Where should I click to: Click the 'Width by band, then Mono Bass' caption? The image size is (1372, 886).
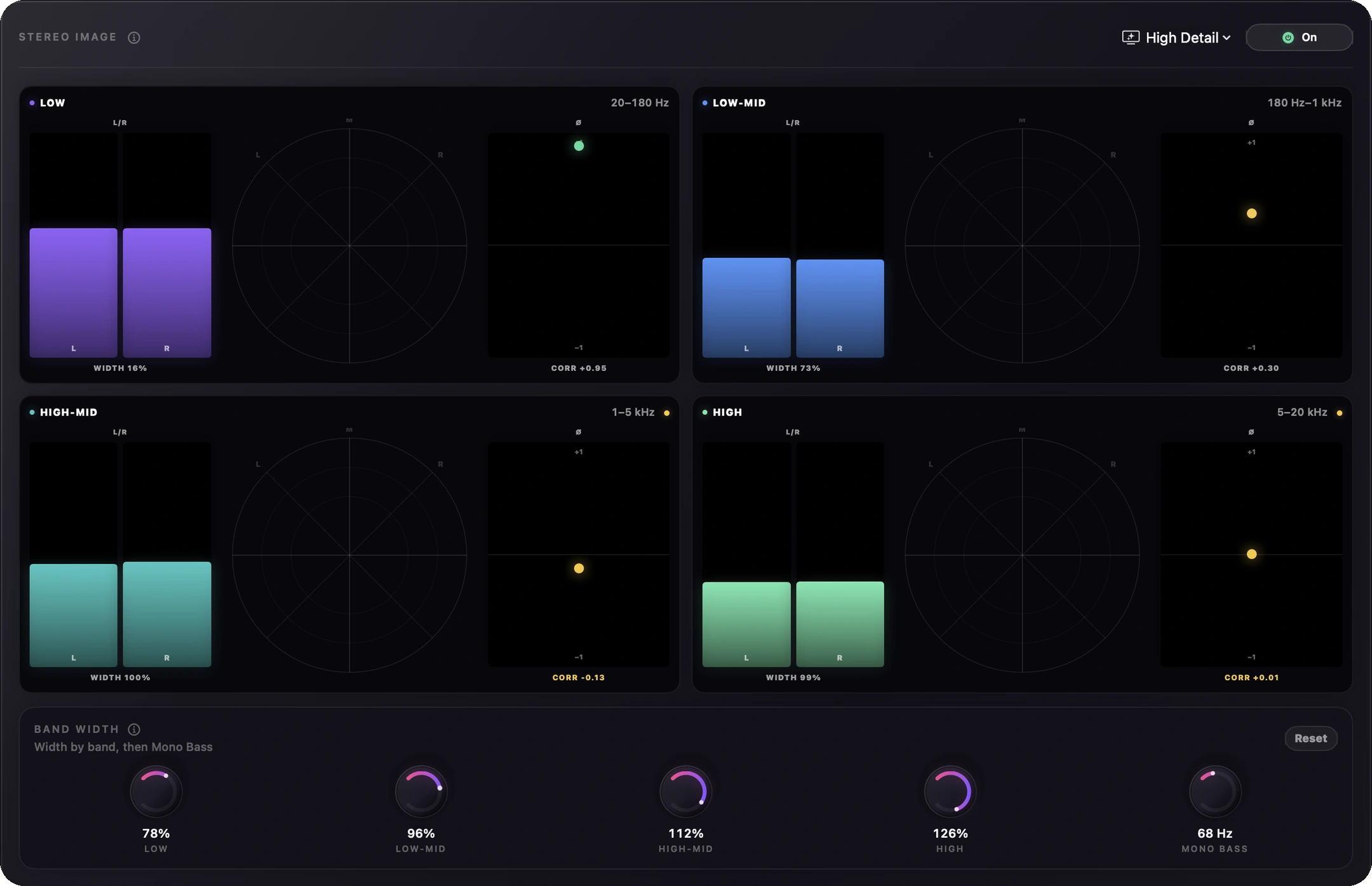[x=123, y=747]
